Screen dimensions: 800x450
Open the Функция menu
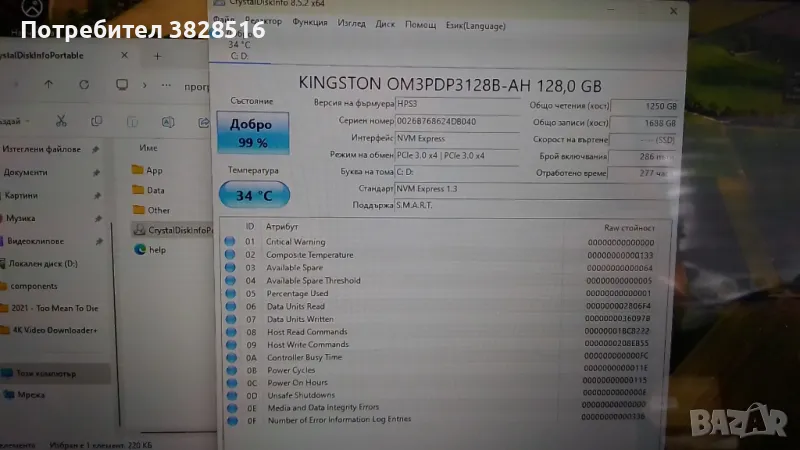(310, 23)
